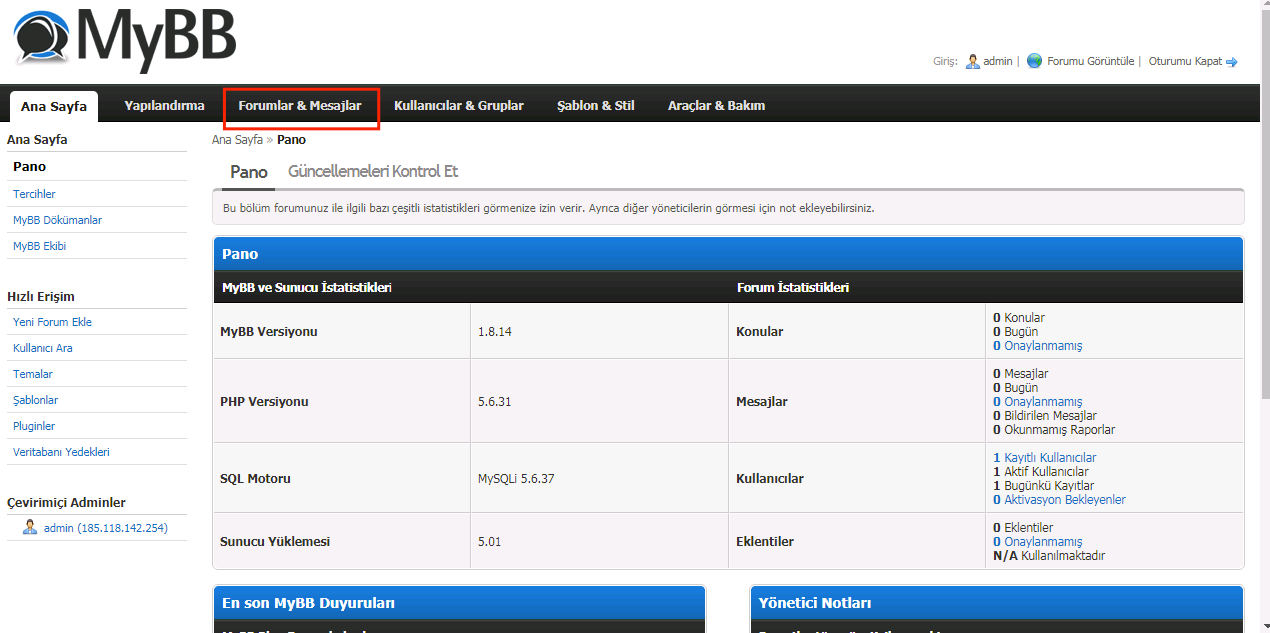Click the MyBB version value 1.8.14
Viewport: 1270px width, 633px height.
pyautogui.click(x=495, y=331)
